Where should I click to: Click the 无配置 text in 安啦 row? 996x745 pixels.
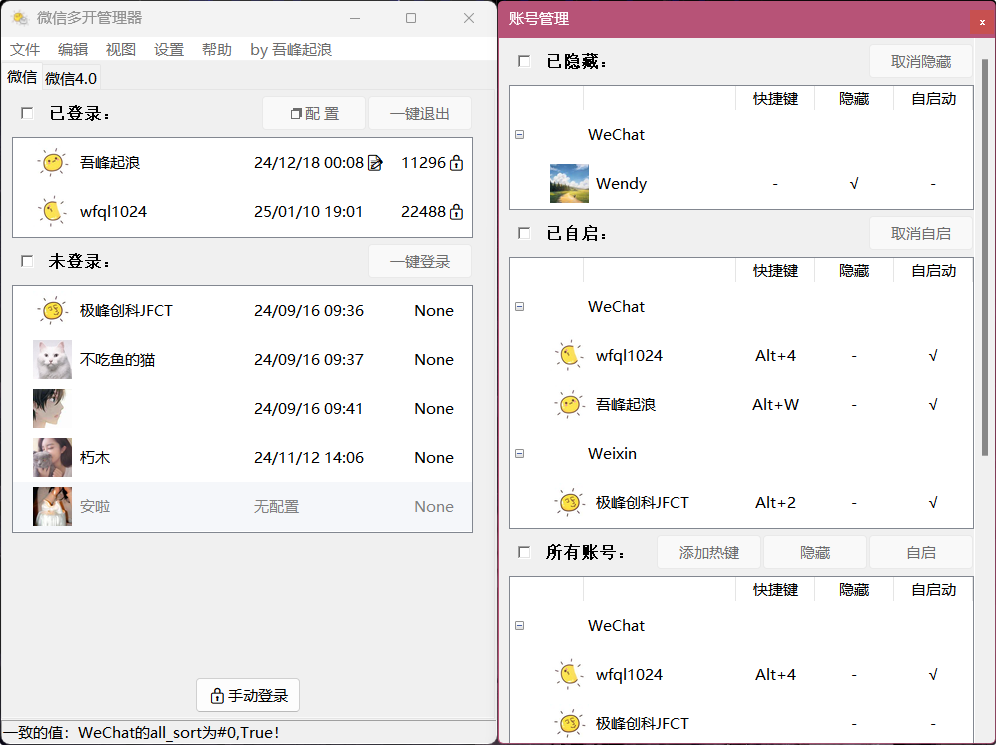[276, 507]
